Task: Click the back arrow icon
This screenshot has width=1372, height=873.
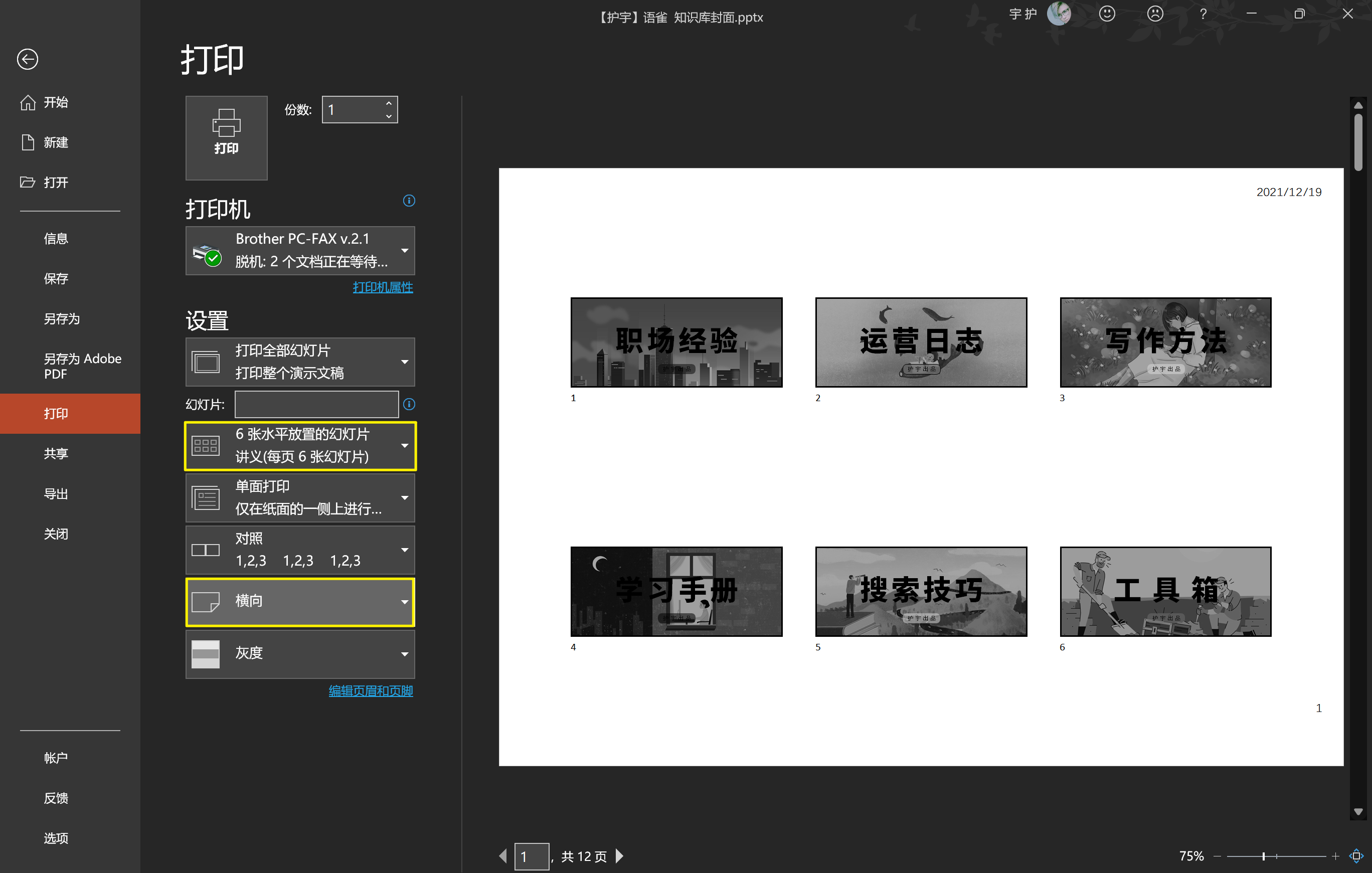Action: click(x=28, y=59)
